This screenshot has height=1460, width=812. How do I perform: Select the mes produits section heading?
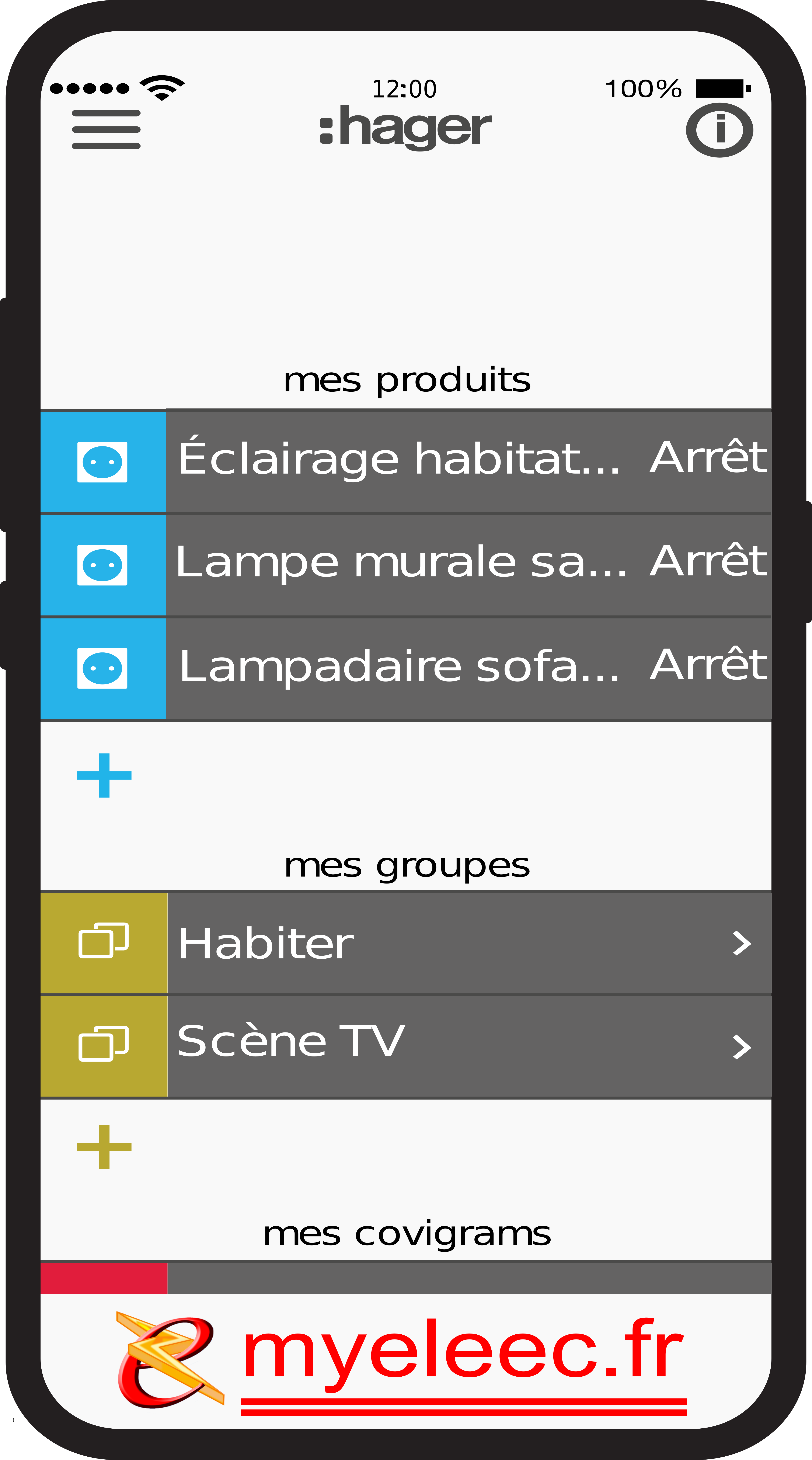click(407, 380)
